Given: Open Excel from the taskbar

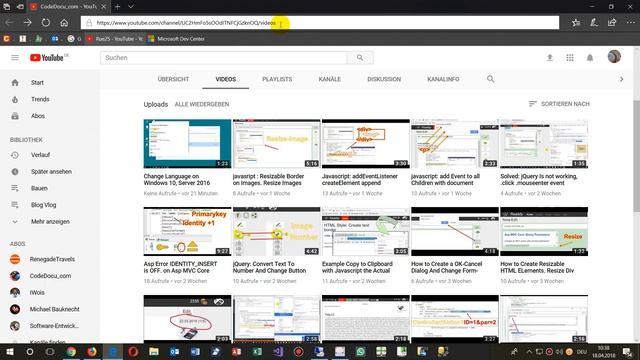Looking at the screenshot, I should coord(257,351).
